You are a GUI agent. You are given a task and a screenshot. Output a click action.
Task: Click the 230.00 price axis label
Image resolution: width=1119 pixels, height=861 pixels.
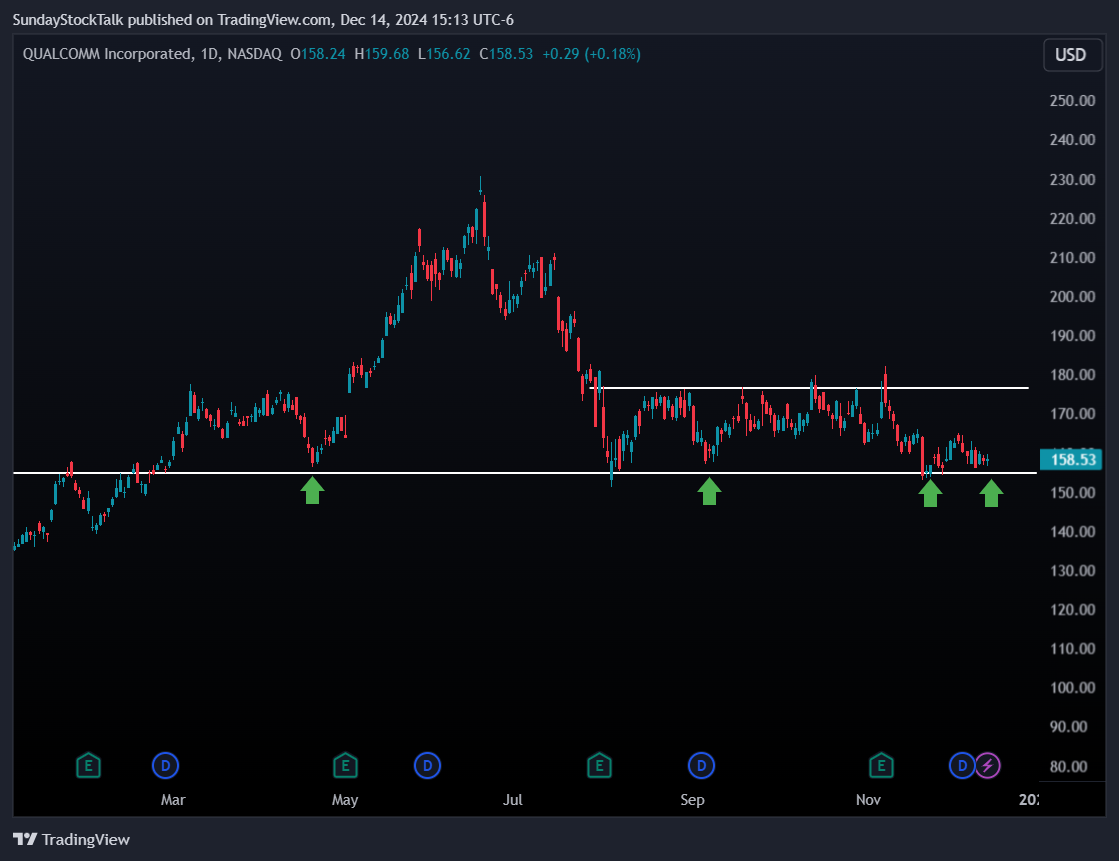coord(1072,179)
